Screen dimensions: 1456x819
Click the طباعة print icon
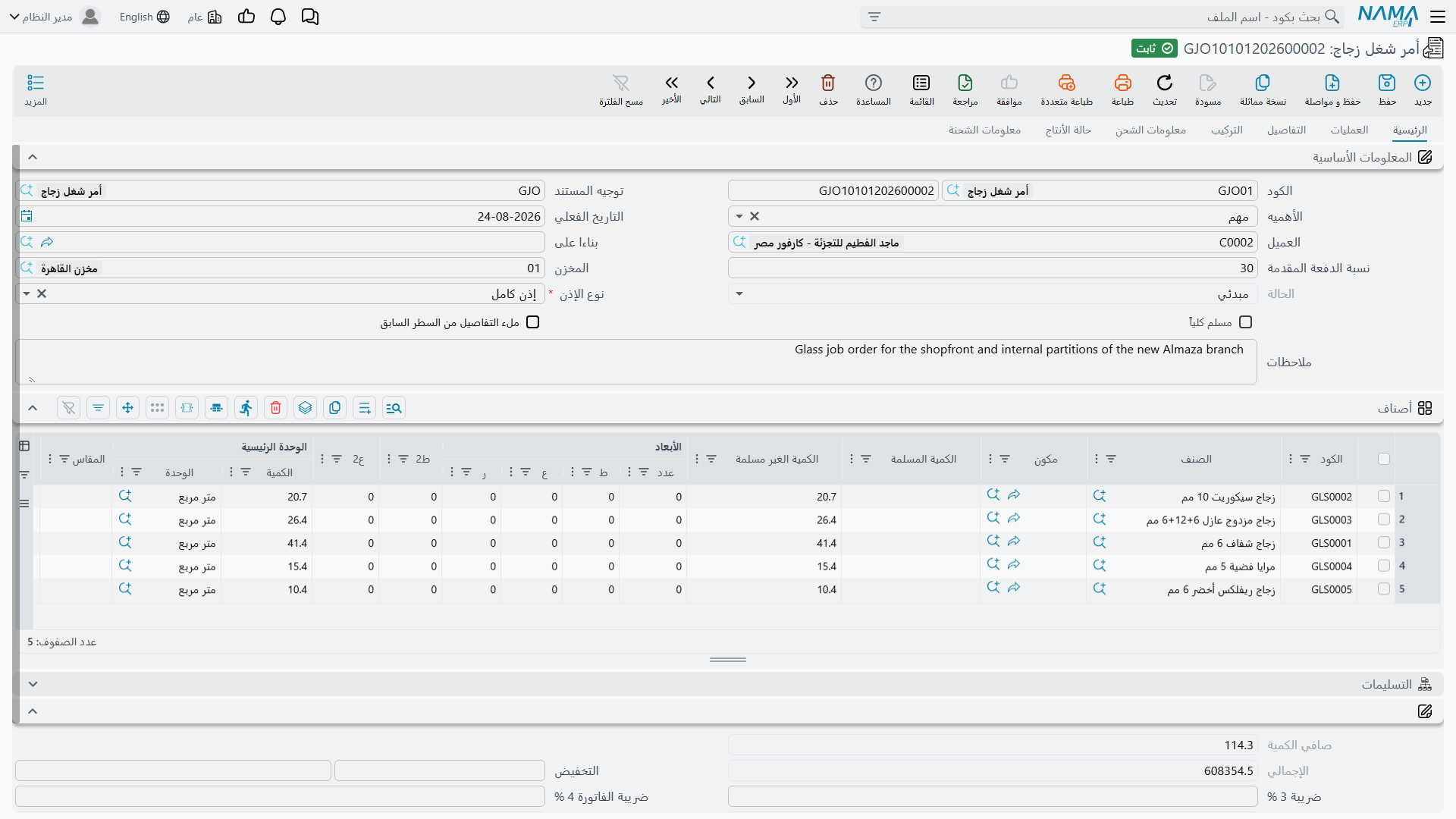point(1123,83)
